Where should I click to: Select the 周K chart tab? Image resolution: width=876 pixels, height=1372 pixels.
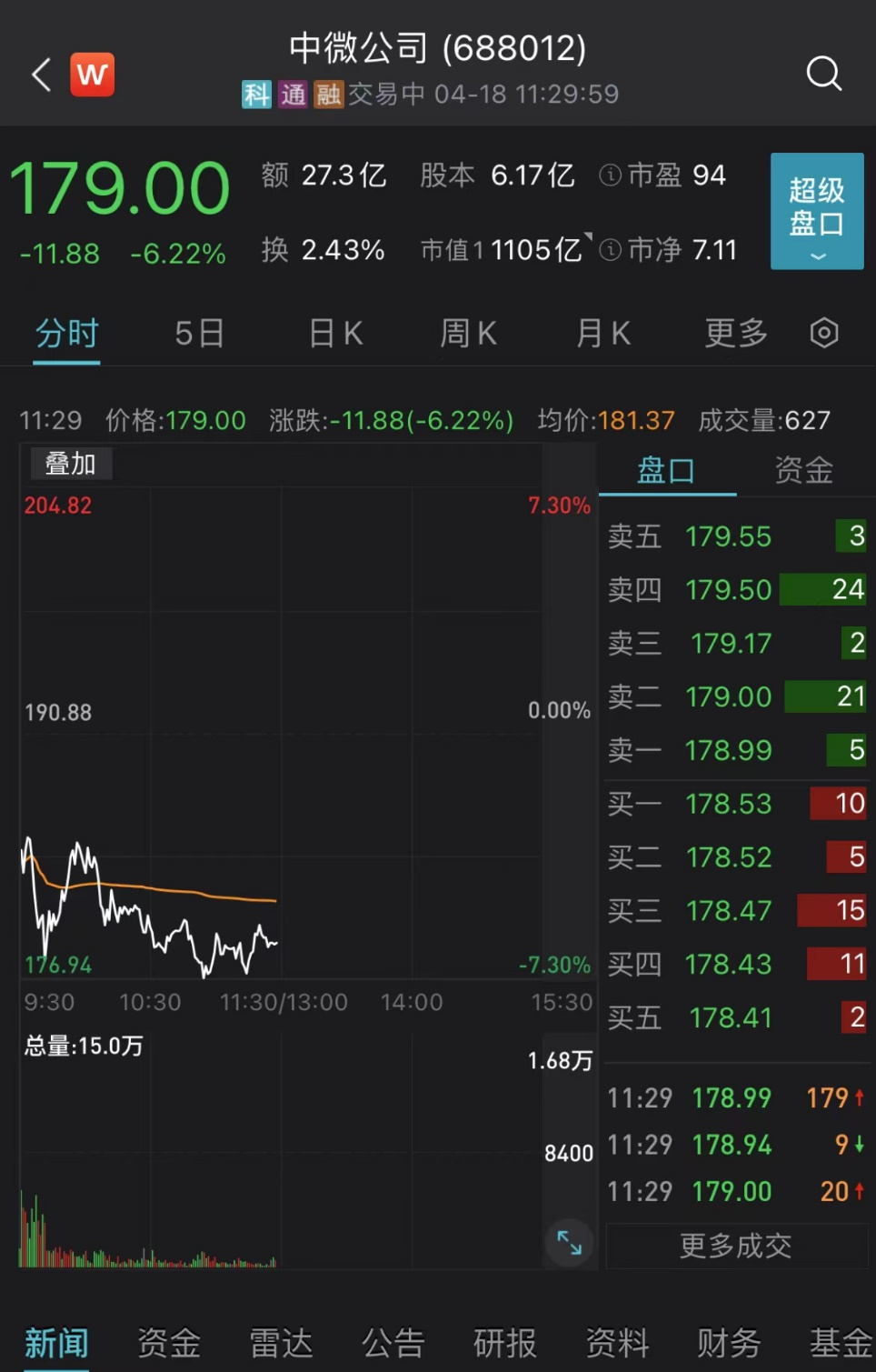[468, 334]
